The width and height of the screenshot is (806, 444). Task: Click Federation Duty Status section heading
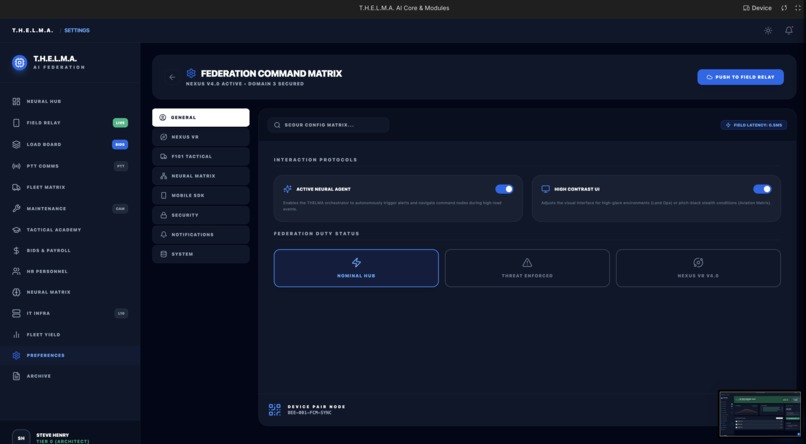316,233
